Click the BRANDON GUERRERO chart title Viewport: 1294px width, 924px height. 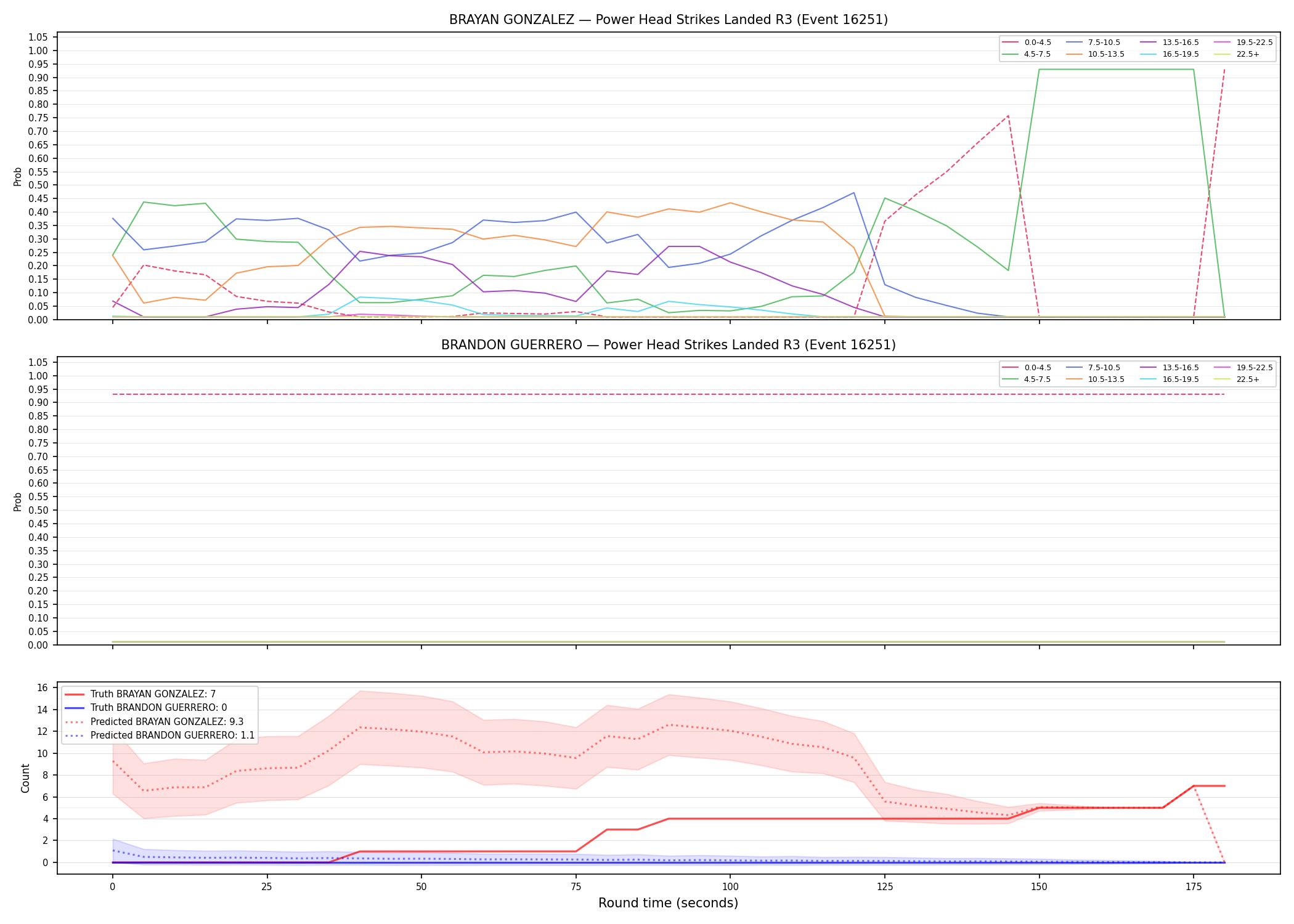669,345
